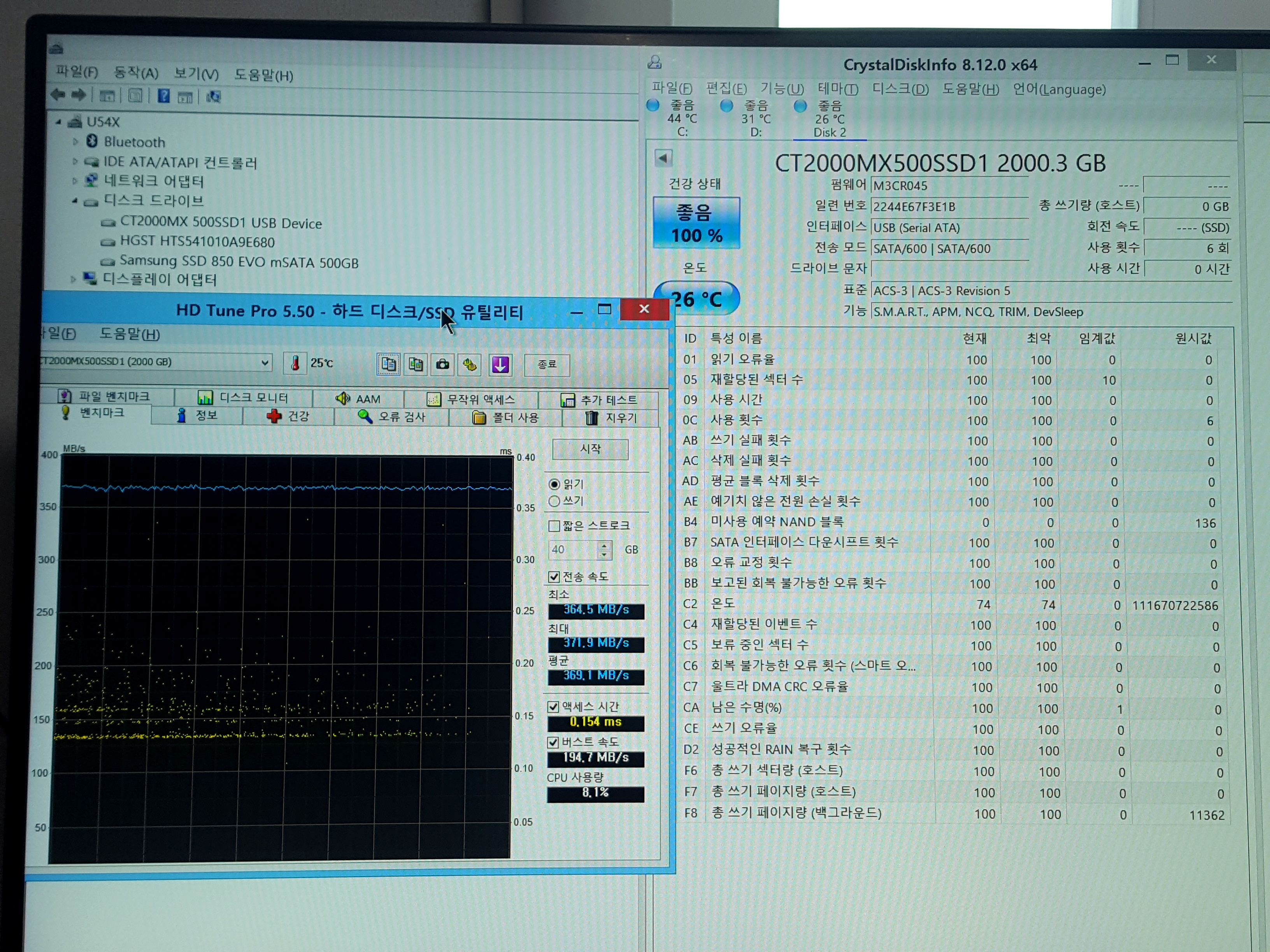
Task: Open 테마(T) menu in CrystalDiskInfo
Action: click(838, 89)
